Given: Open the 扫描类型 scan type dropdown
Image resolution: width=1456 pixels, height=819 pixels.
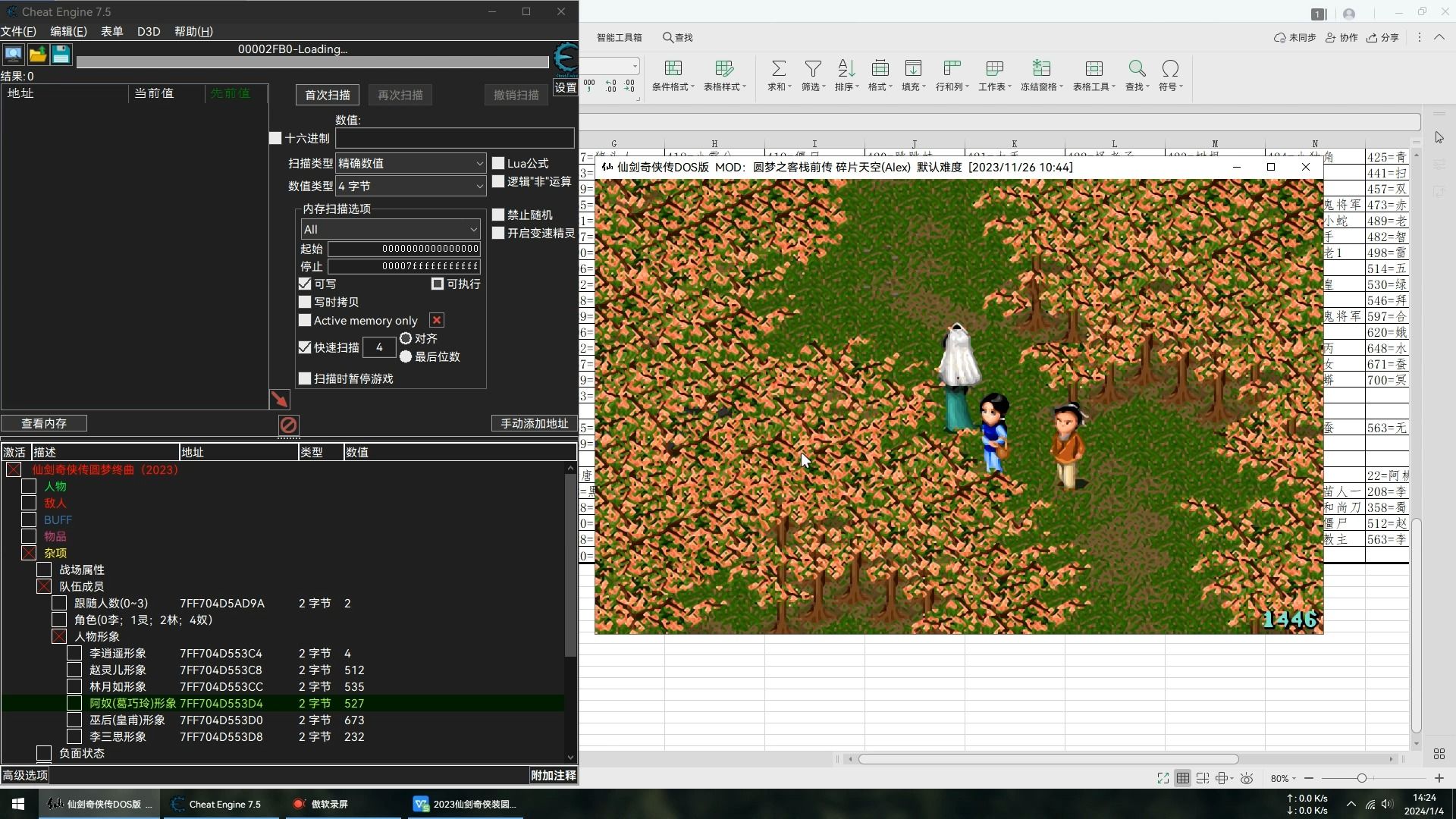Looking at the screenshot, I should point(410,163).
